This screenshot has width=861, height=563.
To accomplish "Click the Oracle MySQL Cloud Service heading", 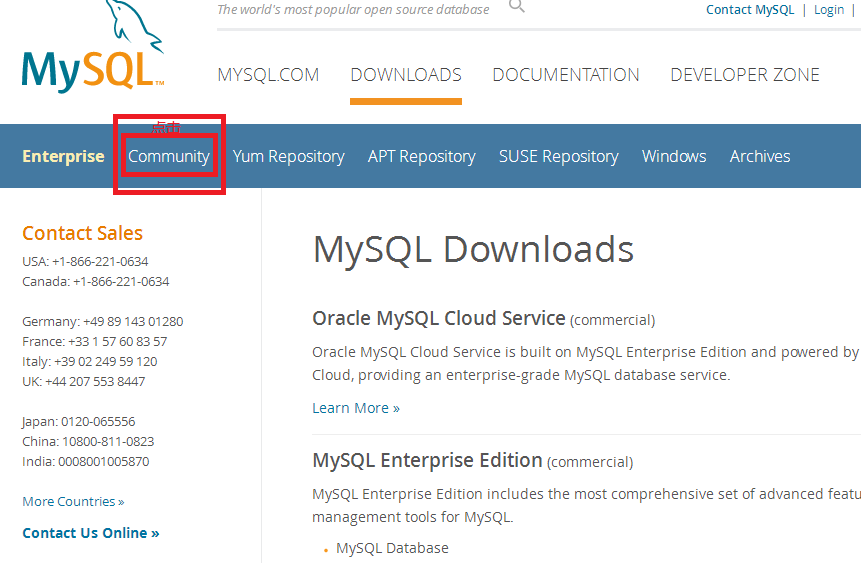I will point(439,319).
